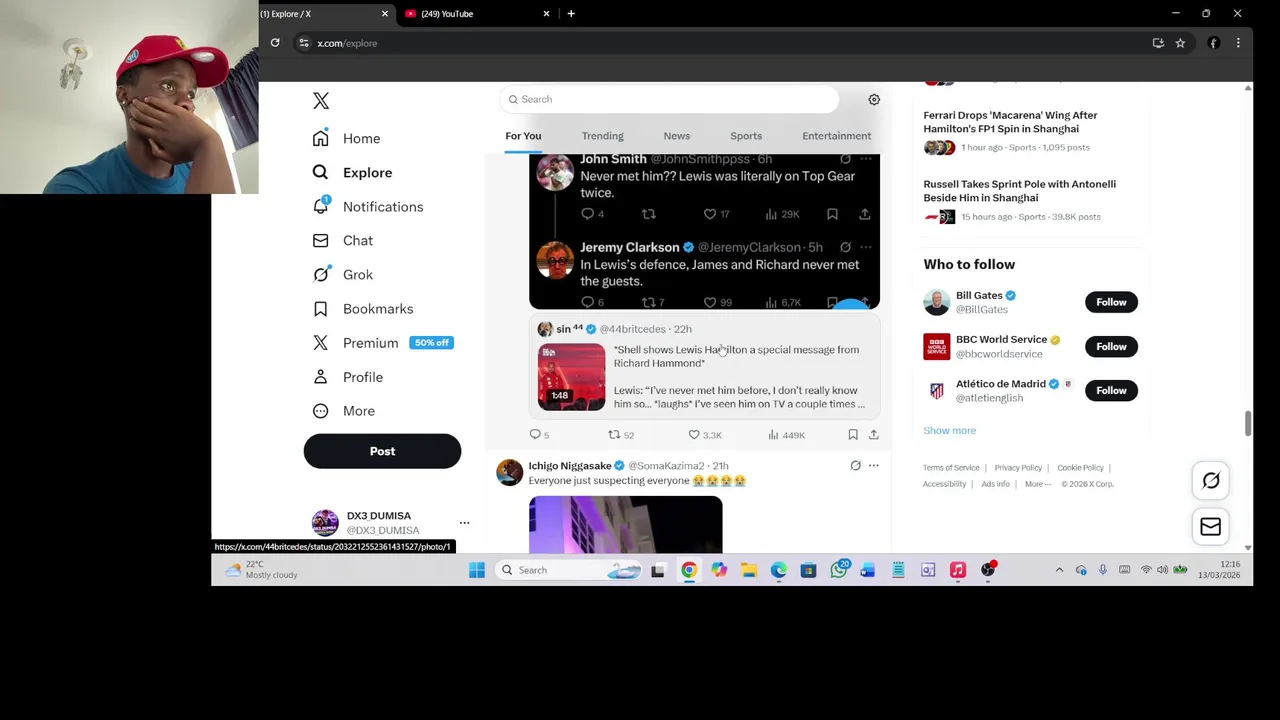
Task: Open Chat in the sidebar
Action: (x=343, y=241)
